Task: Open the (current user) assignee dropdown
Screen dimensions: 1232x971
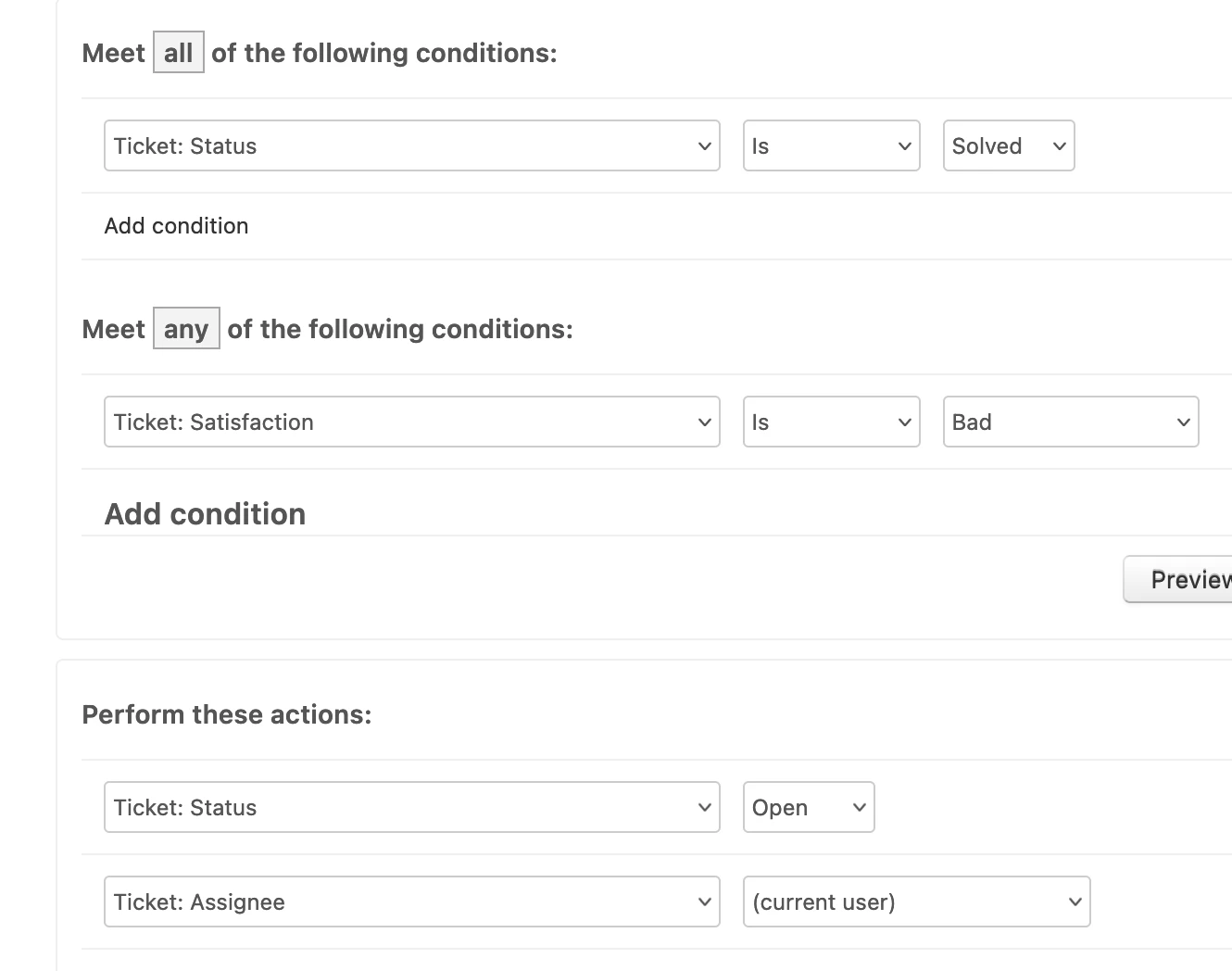Action: (x=916, y=902)
